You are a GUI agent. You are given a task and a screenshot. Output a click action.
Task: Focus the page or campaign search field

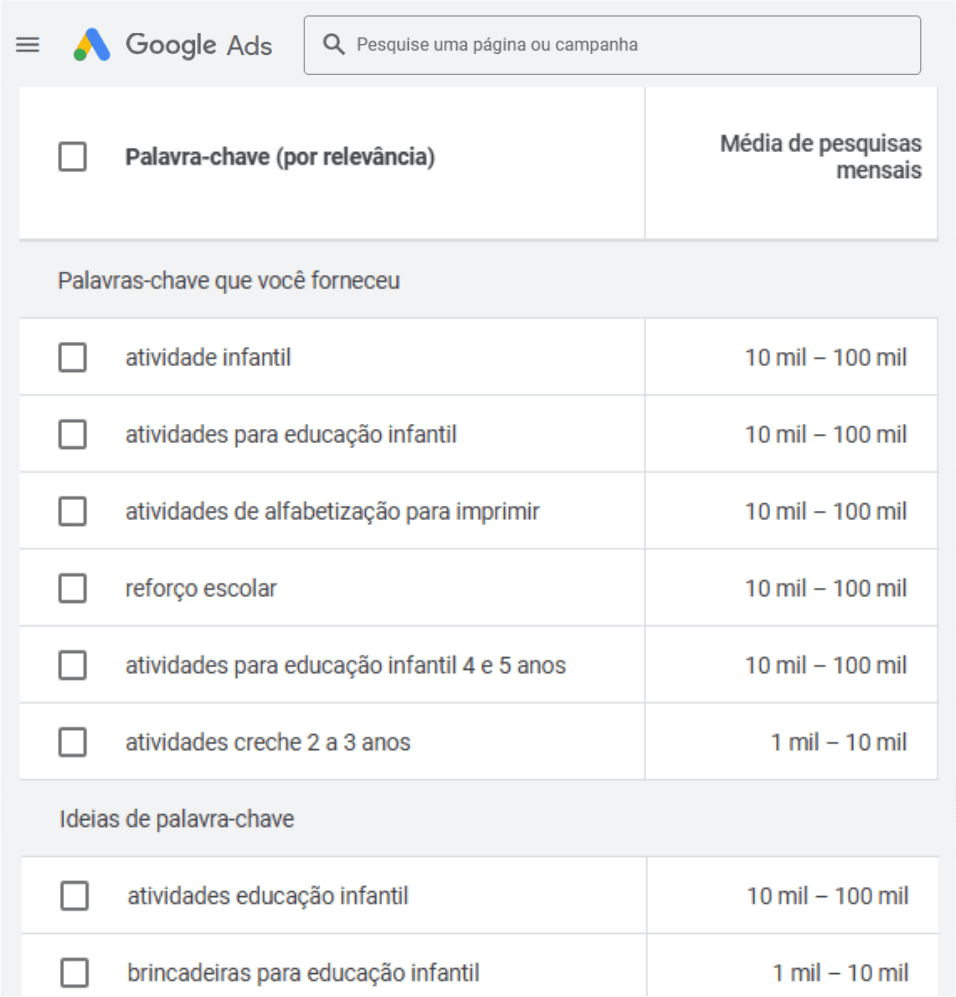coord(630,45)
